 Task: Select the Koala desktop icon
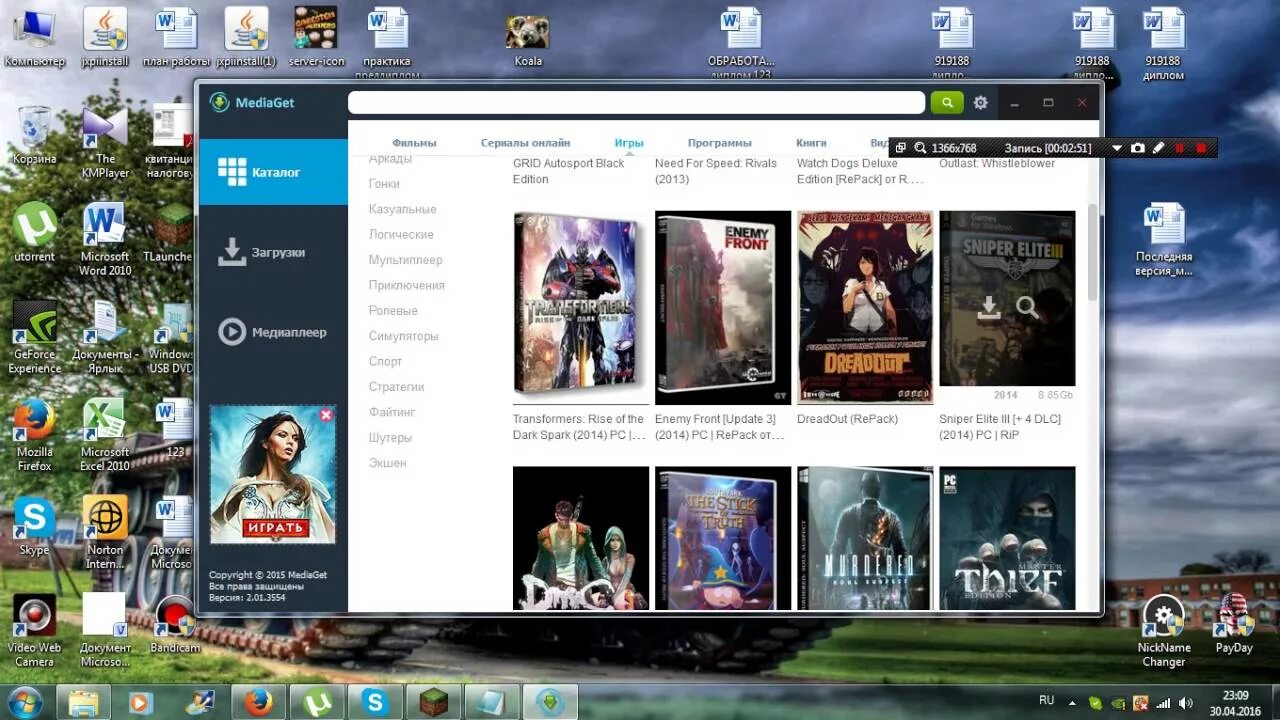click(x=527, y=41)
